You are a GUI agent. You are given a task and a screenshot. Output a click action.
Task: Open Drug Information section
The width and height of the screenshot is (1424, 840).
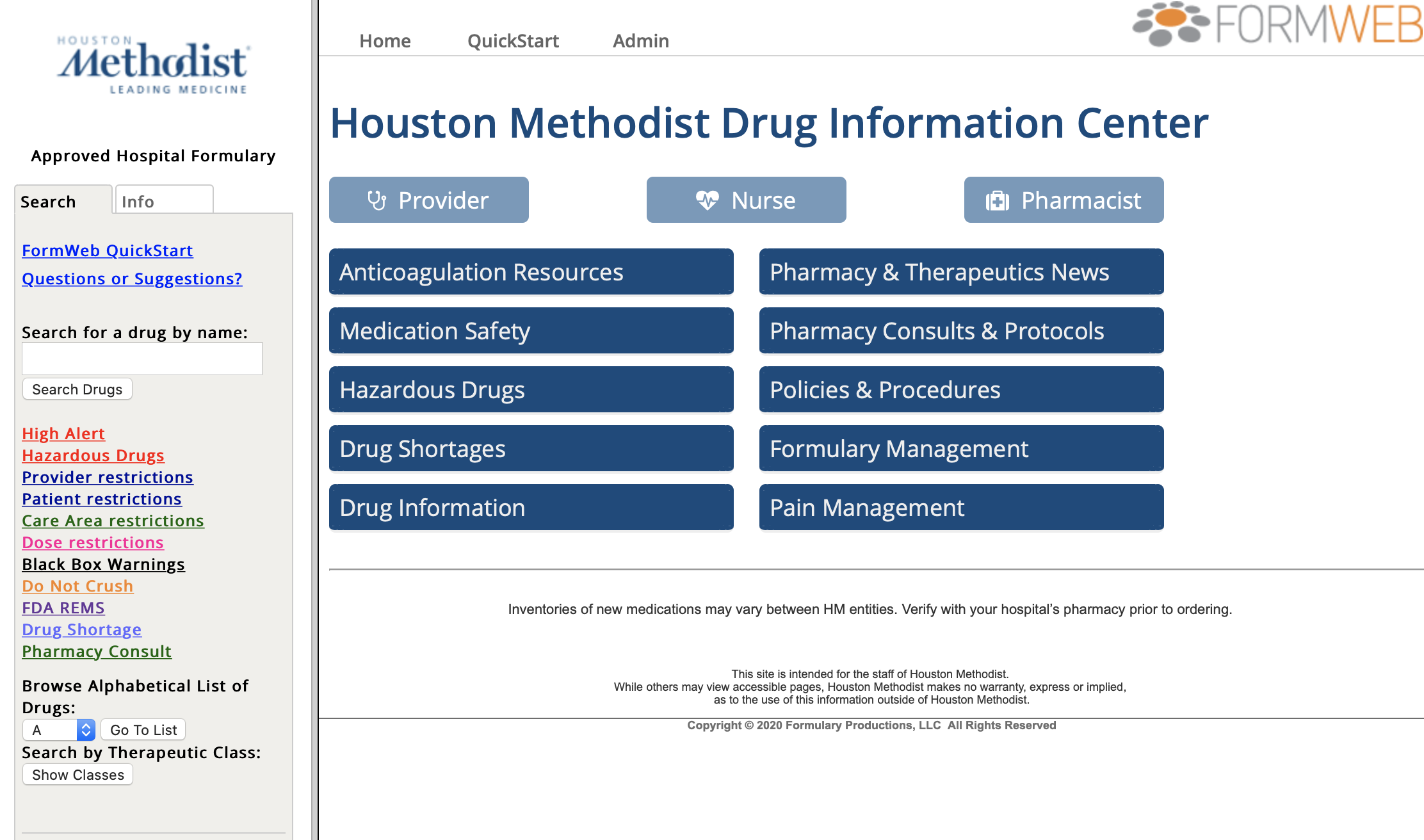531,508
